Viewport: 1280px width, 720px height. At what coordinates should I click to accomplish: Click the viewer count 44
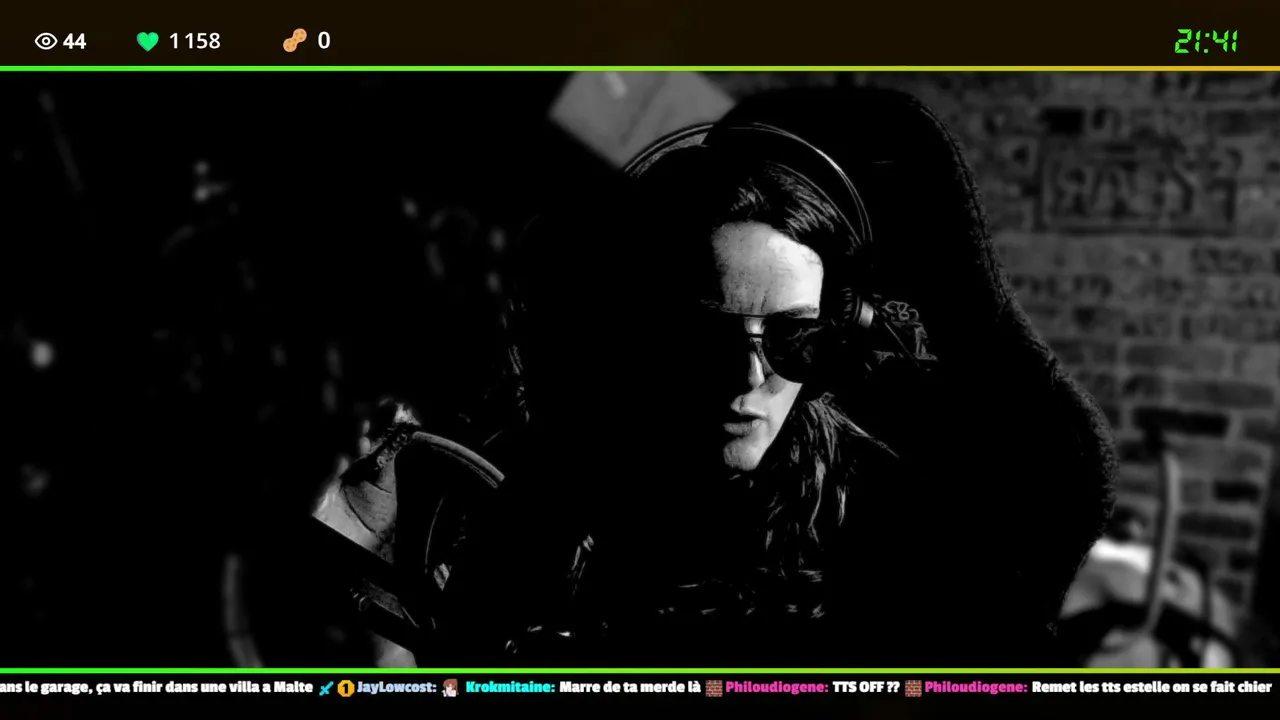click(75, 41)
